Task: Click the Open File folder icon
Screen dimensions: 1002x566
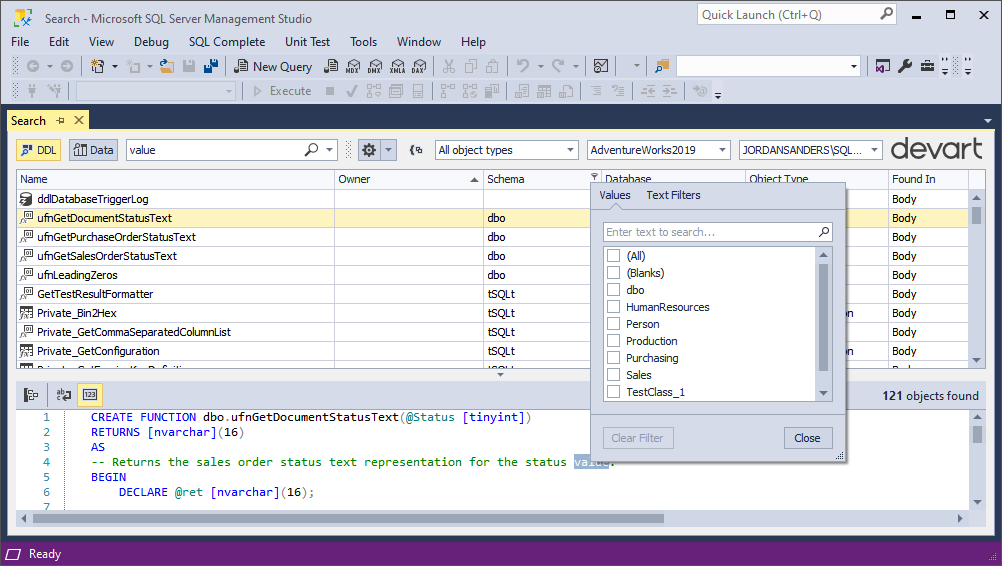Action: pyautogui.click(x=167, y=66)
